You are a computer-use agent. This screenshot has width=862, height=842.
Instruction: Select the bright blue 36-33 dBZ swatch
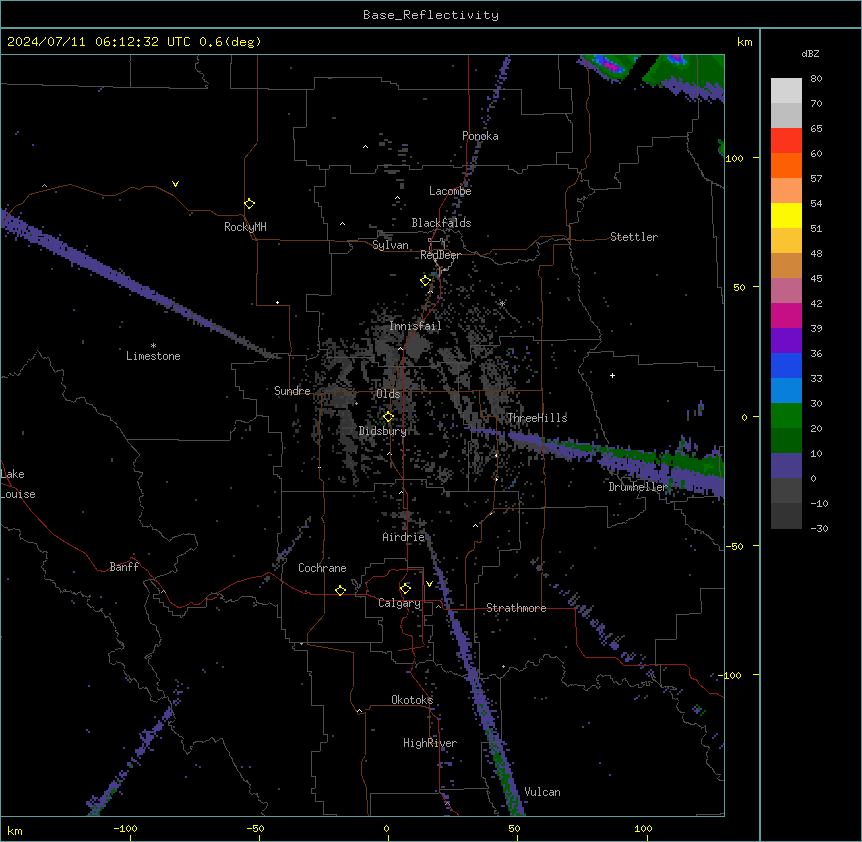[x=786, y=366]
